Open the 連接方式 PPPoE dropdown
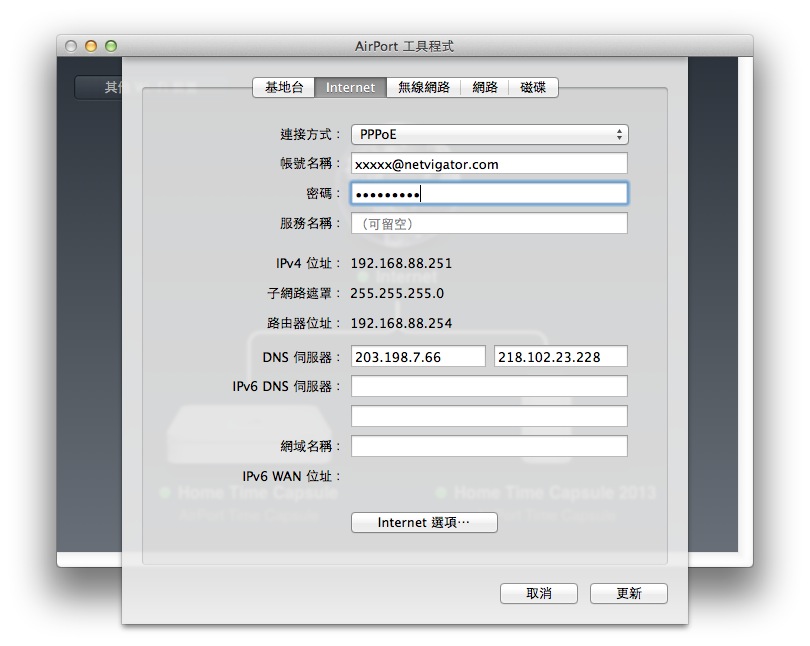810x646 pixels. click(489, 134)
